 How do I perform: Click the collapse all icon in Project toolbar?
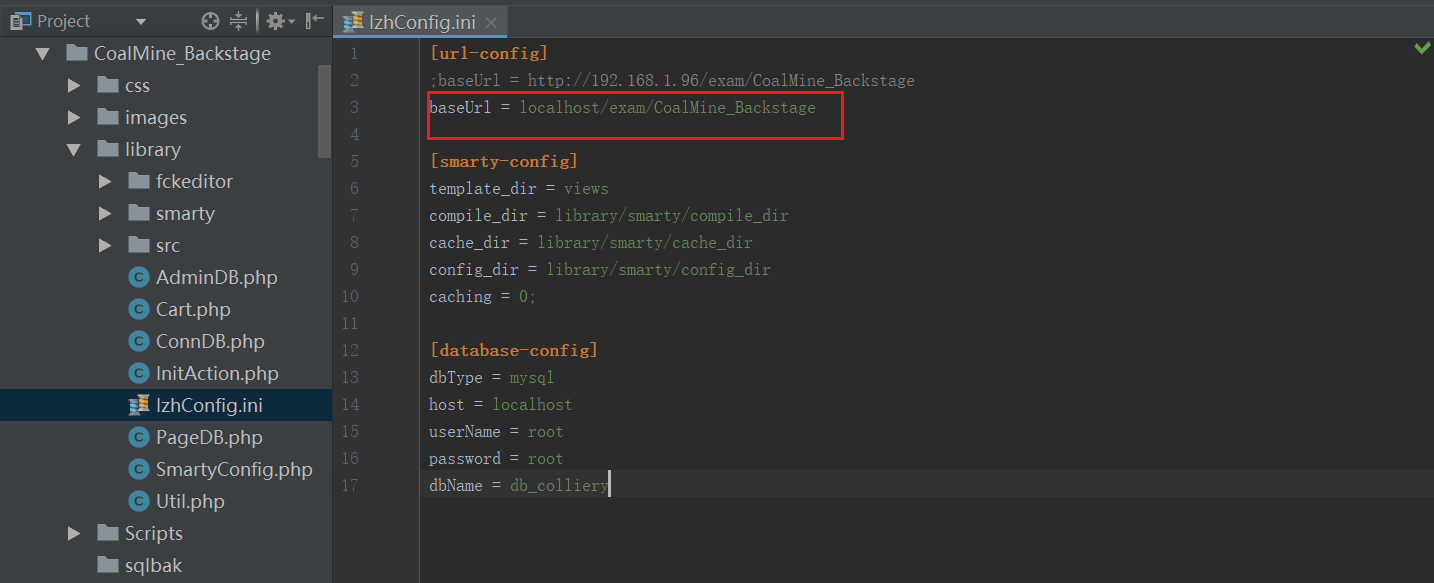238,20
